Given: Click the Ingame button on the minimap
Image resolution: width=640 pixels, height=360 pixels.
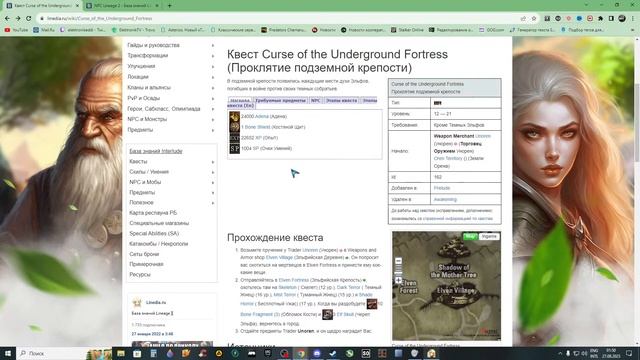Looking at the screenshot, I should (x=489, y=236).
